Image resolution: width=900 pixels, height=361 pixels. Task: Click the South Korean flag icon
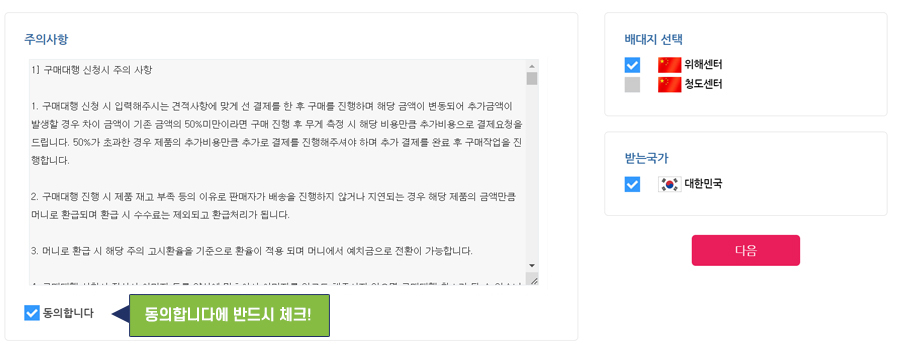(669, 184)
